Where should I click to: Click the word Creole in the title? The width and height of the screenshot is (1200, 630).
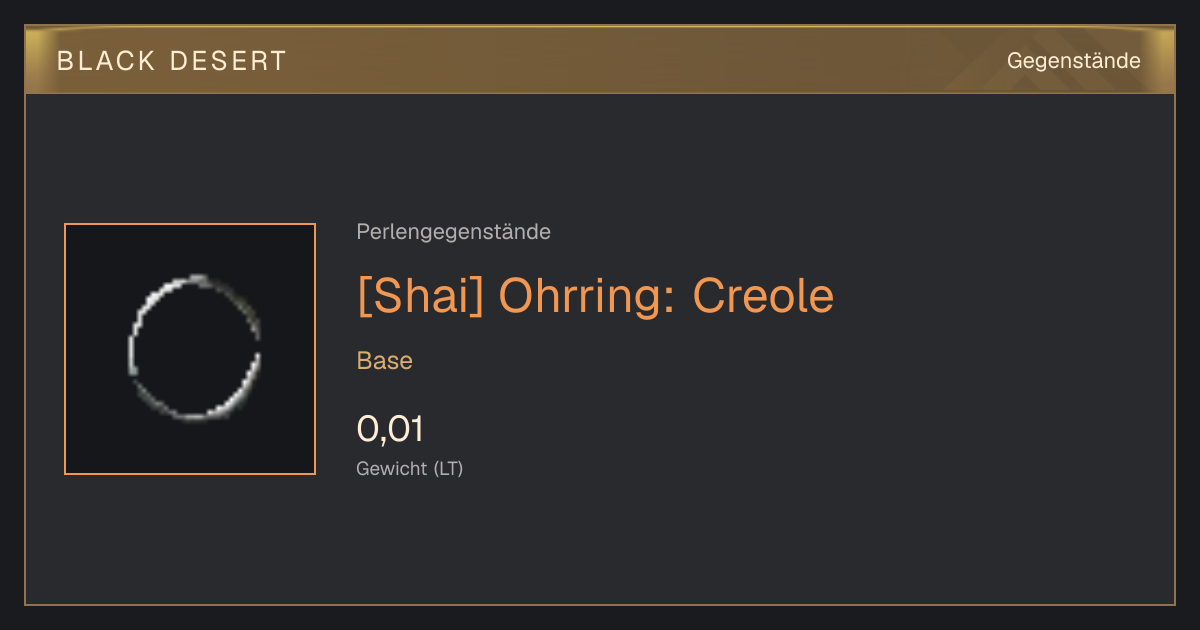(763, 295)
